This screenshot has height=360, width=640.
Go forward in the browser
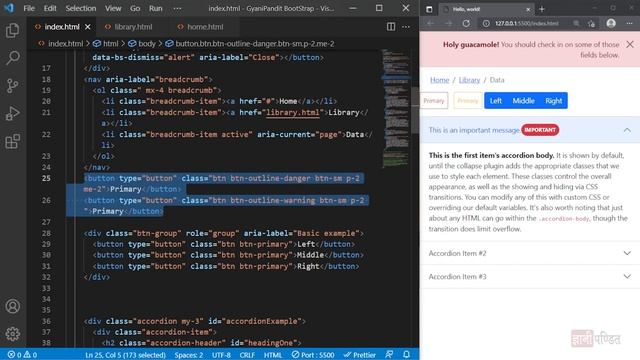click(448, 23)
